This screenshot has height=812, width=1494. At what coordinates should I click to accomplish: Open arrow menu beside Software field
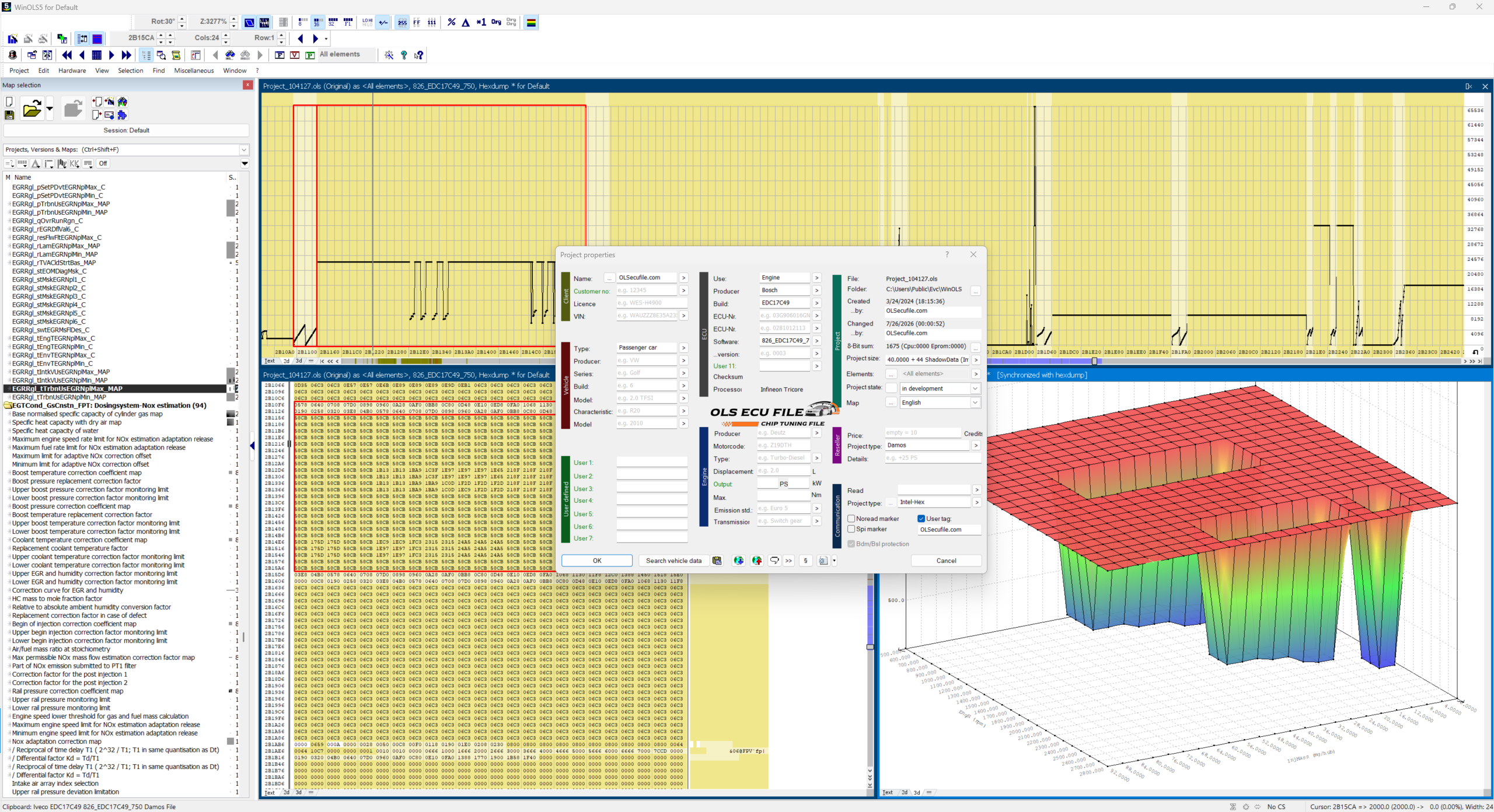pos(816,341)
